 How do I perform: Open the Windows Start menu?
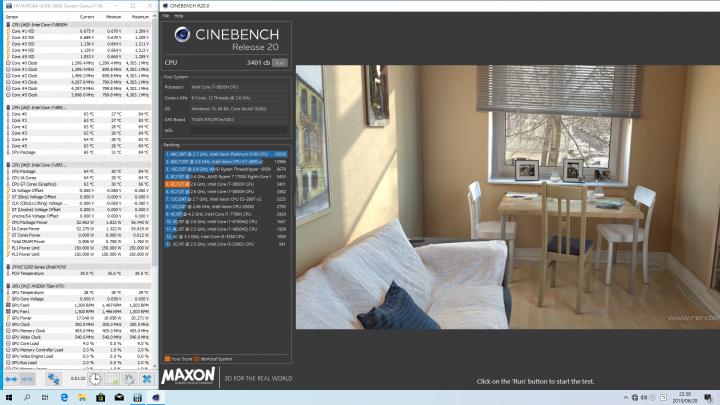(x=8, y=398)
